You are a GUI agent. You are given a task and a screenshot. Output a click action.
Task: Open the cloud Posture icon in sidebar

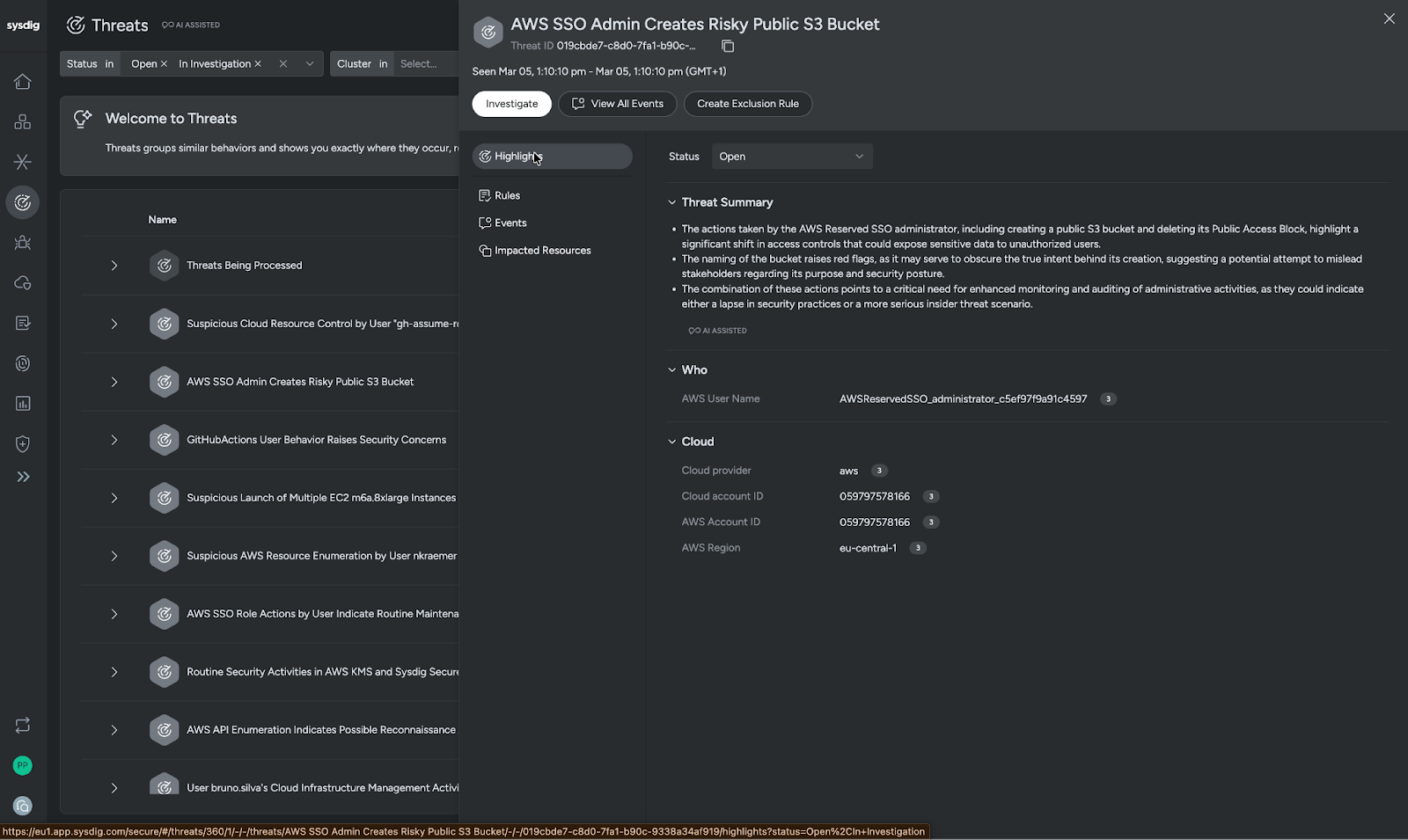tap(23, 283)
